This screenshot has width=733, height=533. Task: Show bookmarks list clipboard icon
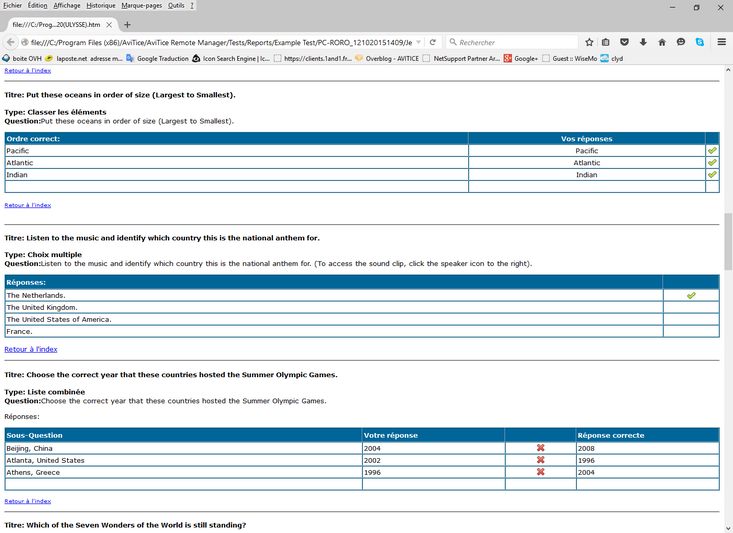(x=606, y=42)
